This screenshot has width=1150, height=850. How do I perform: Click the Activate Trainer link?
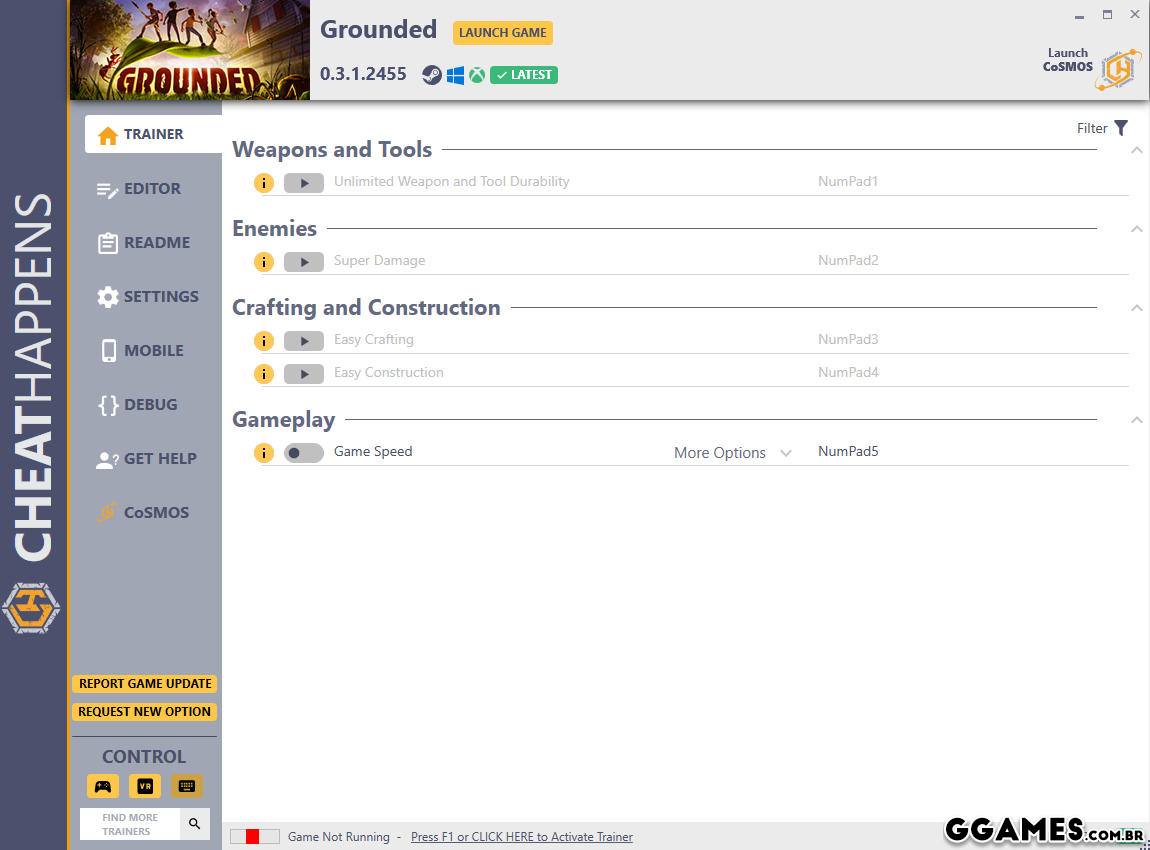[x=521, y=837]
